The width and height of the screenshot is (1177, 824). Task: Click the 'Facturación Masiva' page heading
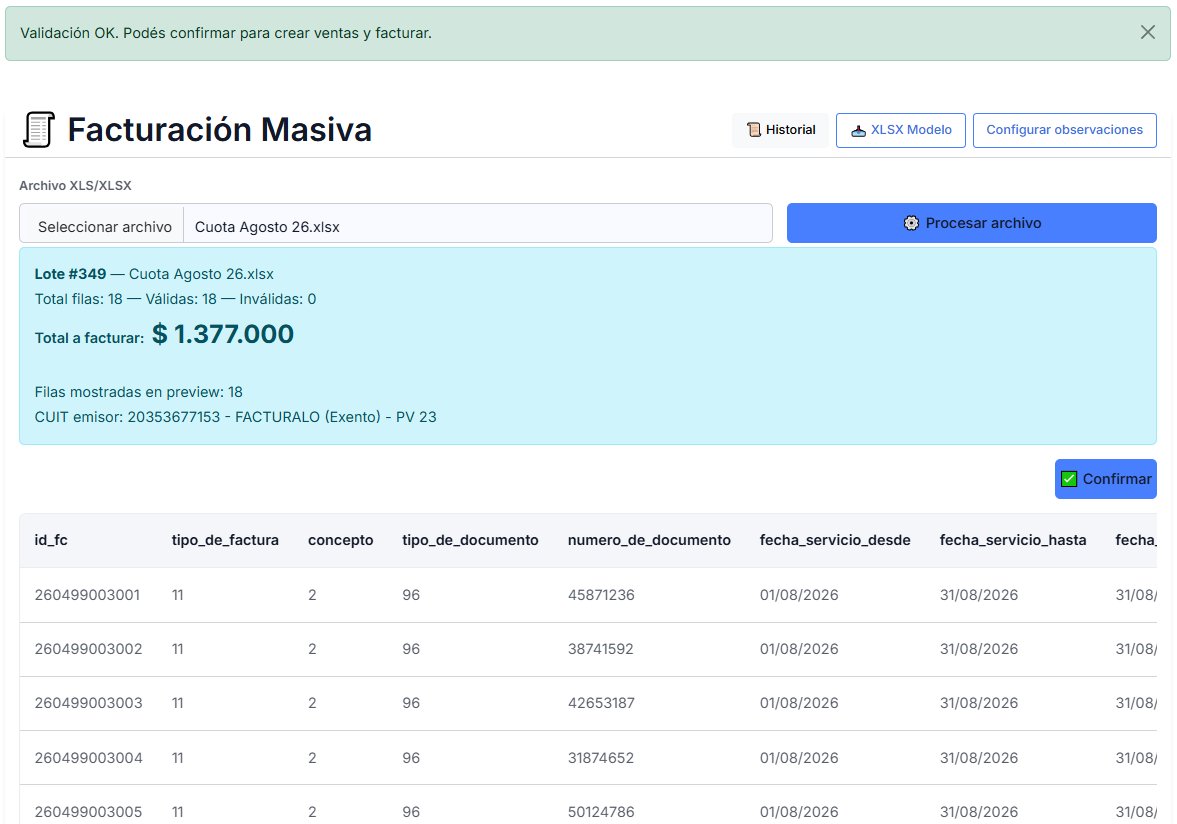point(219,129)
